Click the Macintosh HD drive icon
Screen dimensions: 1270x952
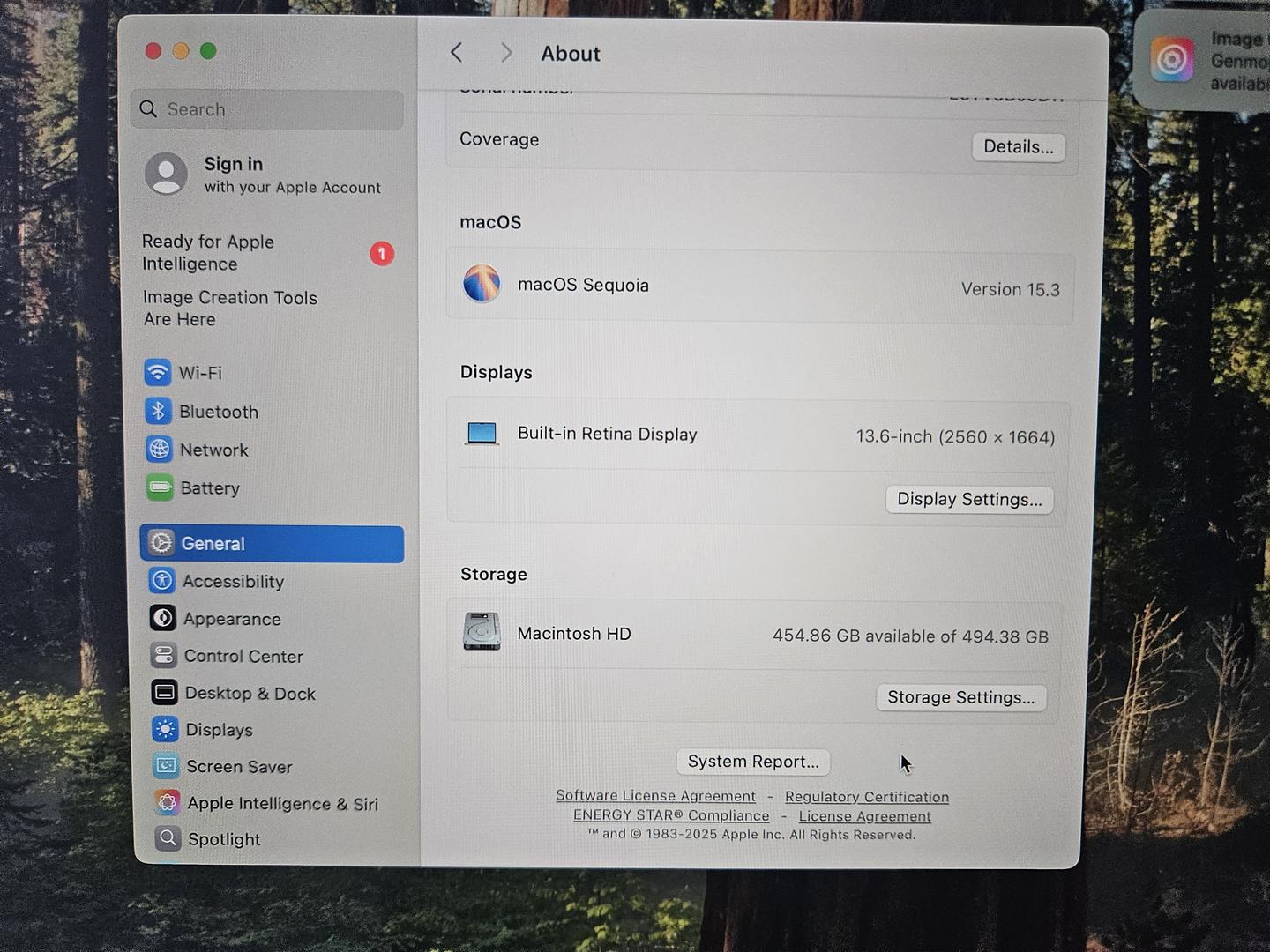[482, 632]
